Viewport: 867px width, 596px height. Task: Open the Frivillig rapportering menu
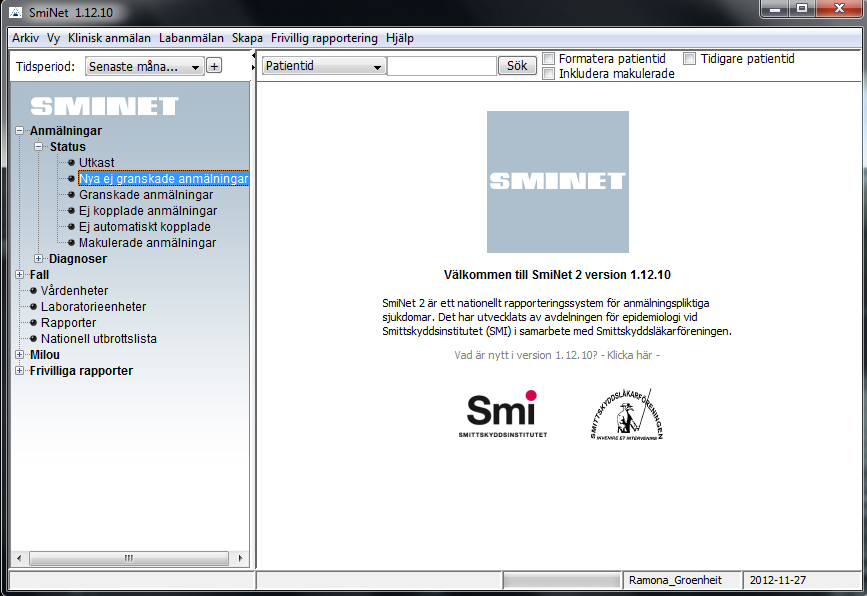324,38
